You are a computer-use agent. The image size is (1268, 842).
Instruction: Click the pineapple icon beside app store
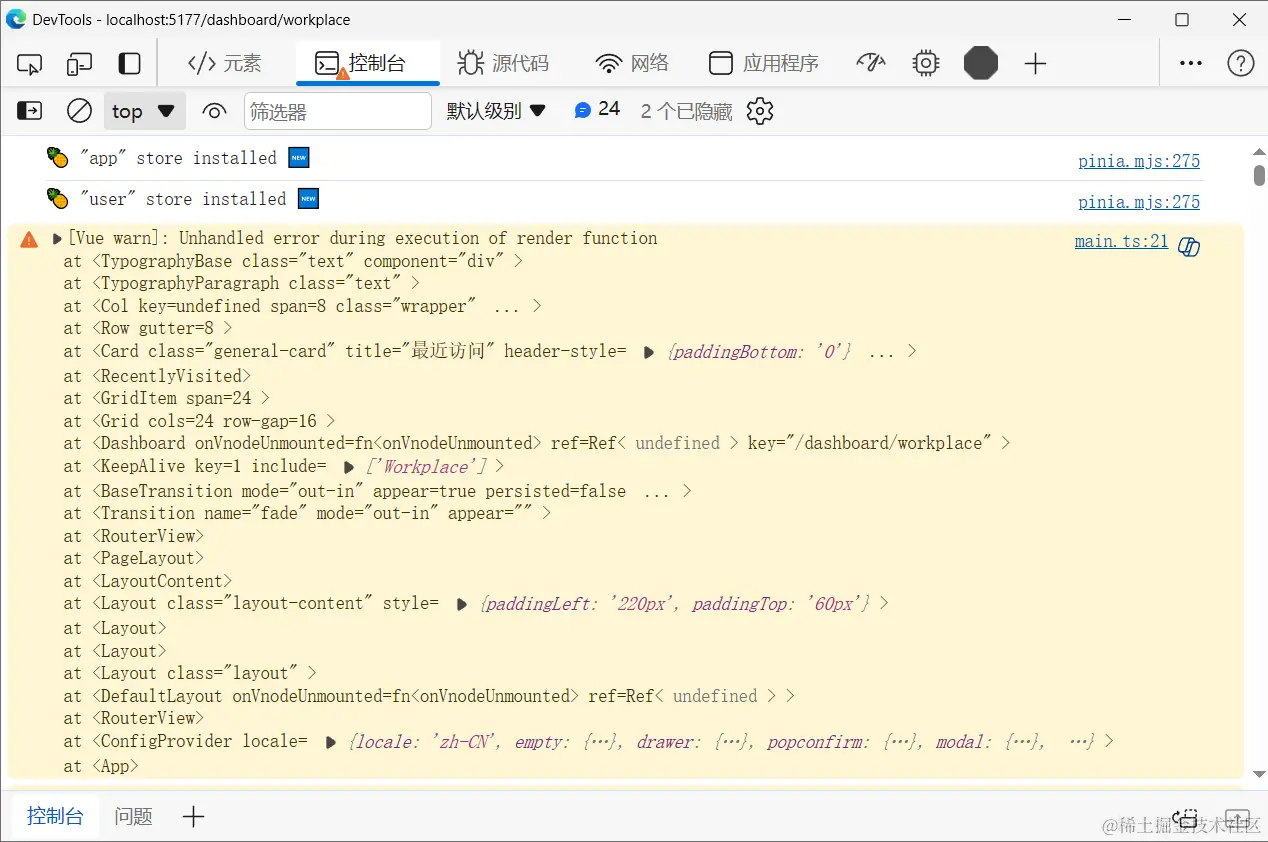58,158
